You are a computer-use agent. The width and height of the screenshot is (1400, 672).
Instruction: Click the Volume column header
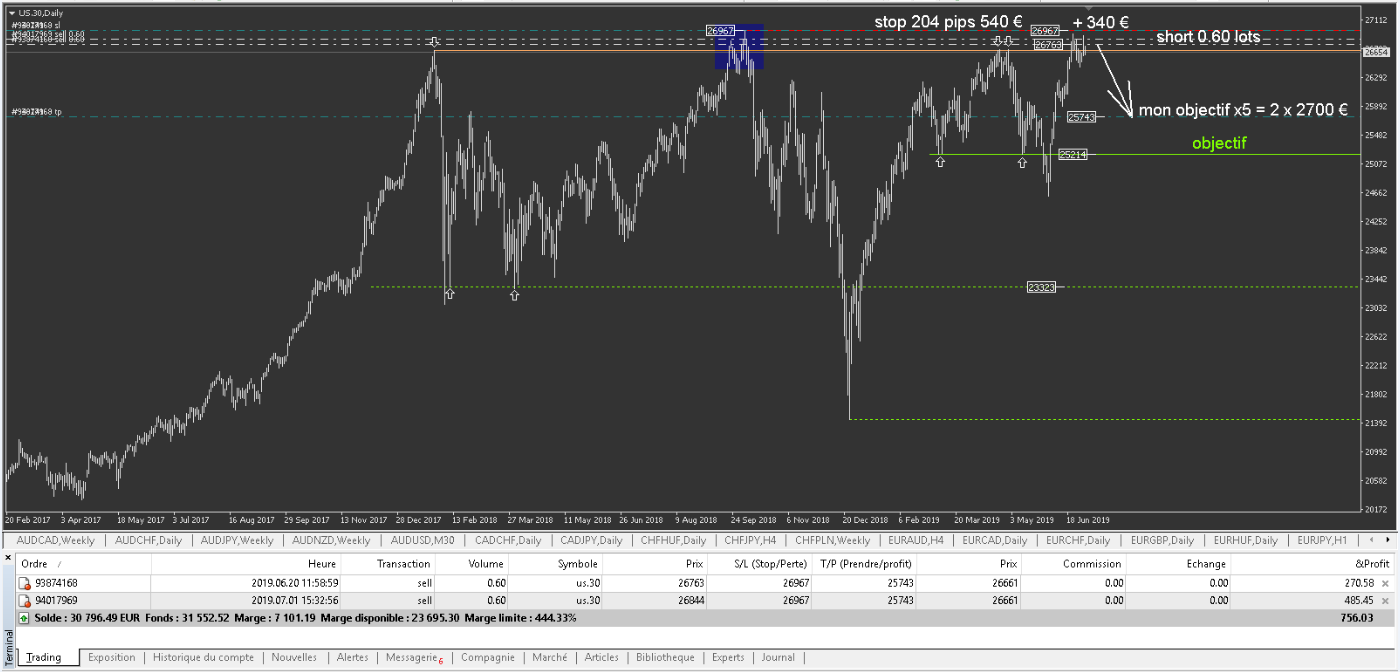pos(473,564)
